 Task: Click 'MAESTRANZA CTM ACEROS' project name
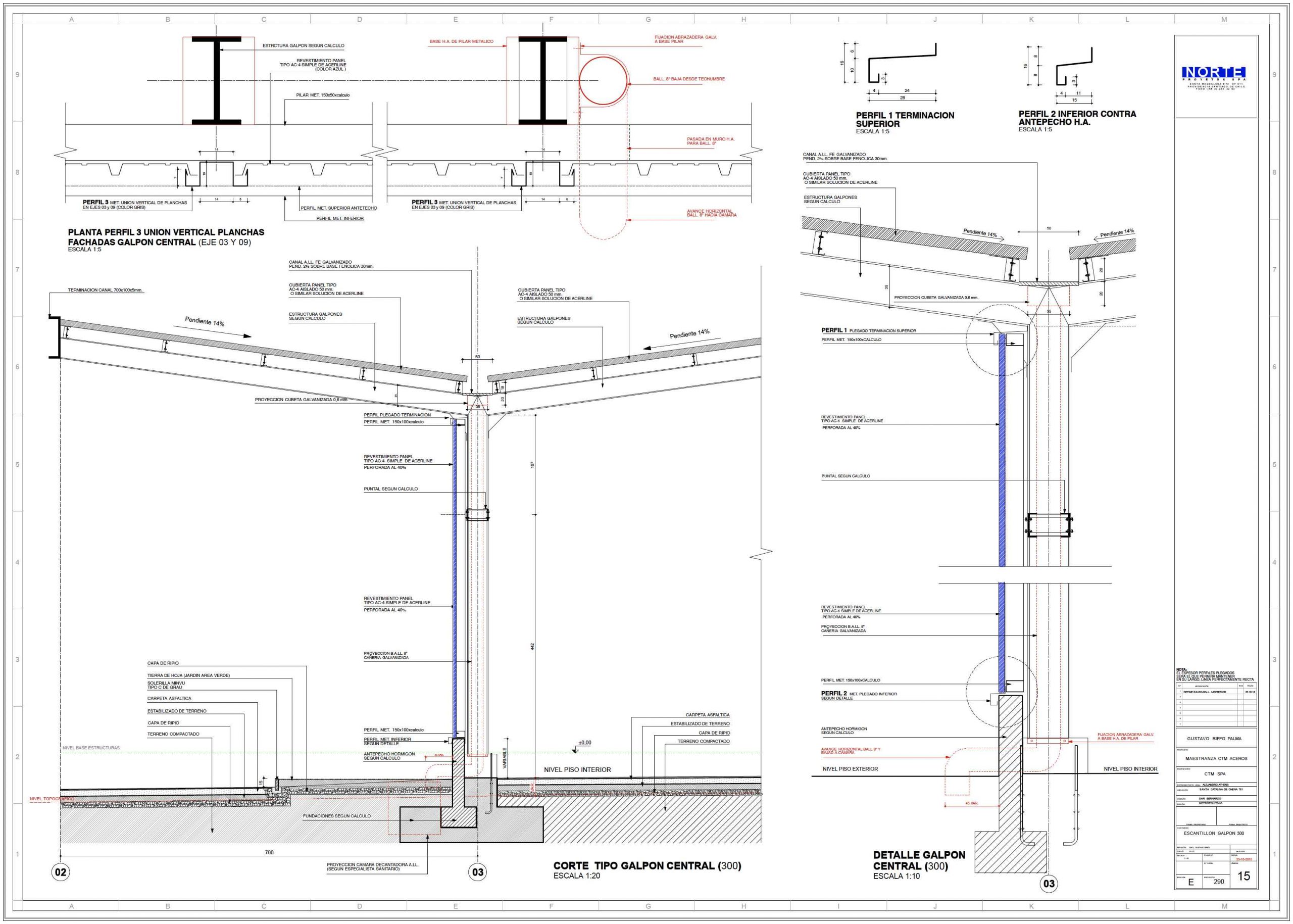tap(1216, 758)
